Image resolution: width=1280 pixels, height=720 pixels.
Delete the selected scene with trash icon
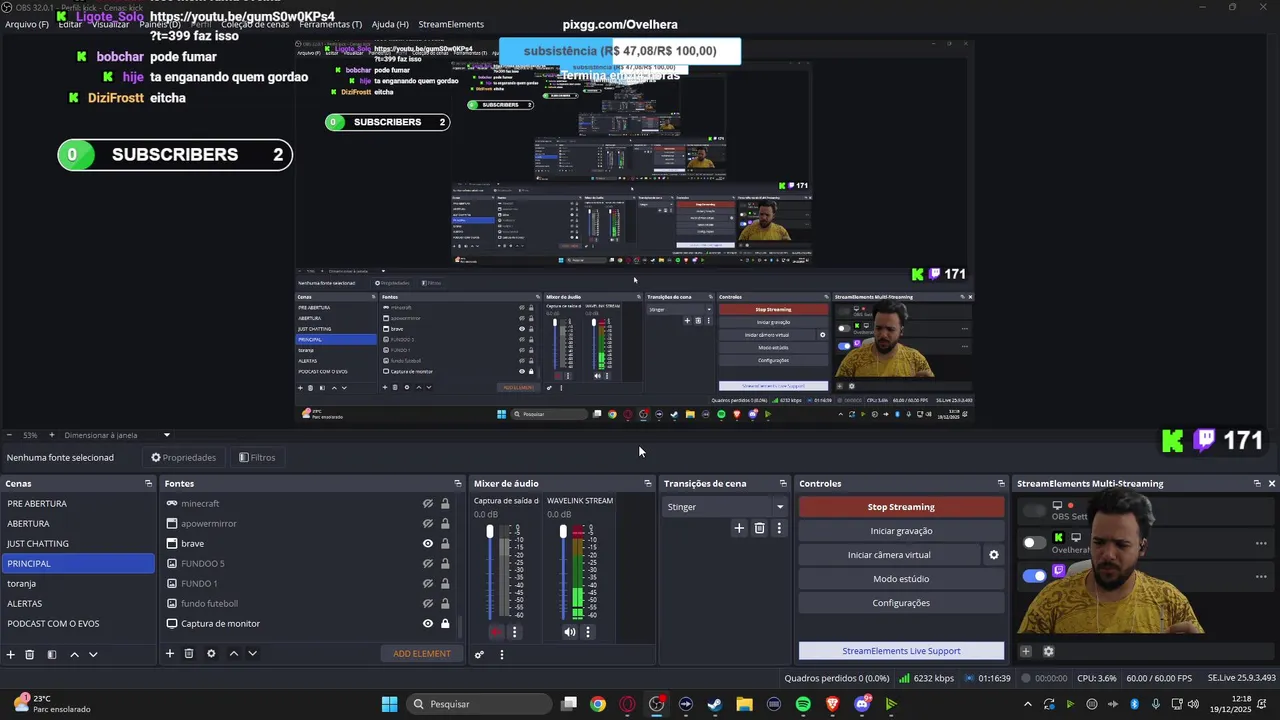click(x=30, y=654)
